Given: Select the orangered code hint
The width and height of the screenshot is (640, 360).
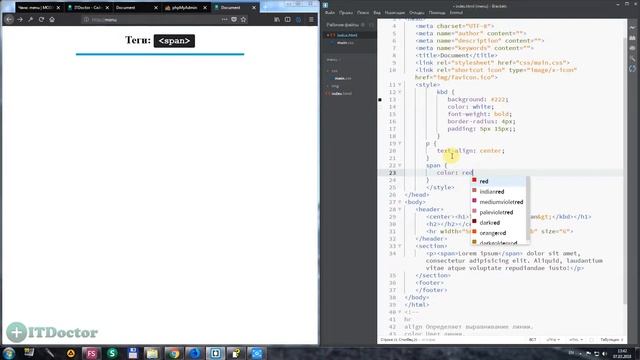Looking at the screenshot, I should 499,233.
